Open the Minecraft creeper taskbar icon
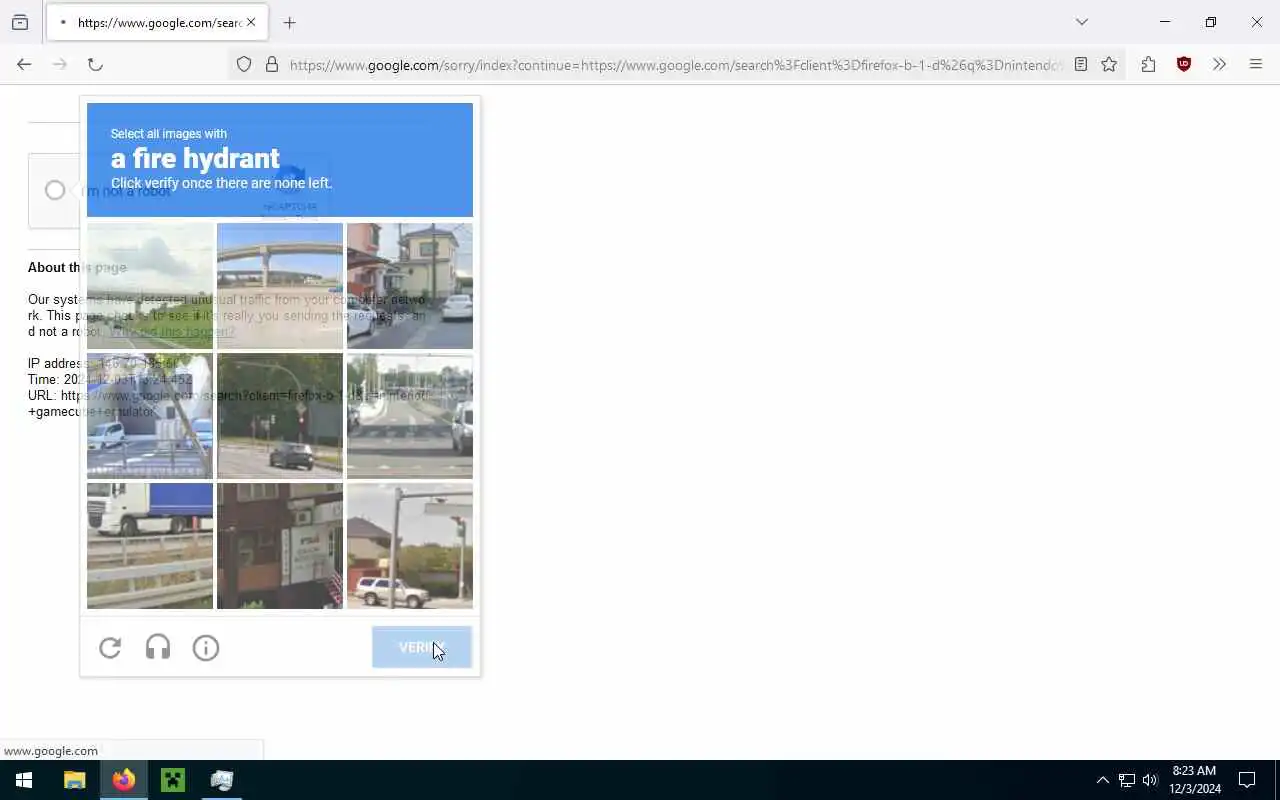Screen dimensions: 1280x800 [x=173, y=780]
